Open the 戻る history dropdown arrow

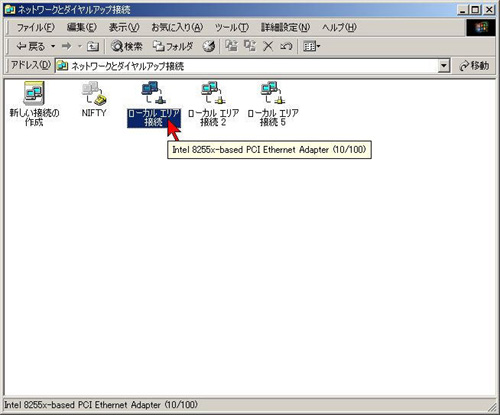[53, 46]
